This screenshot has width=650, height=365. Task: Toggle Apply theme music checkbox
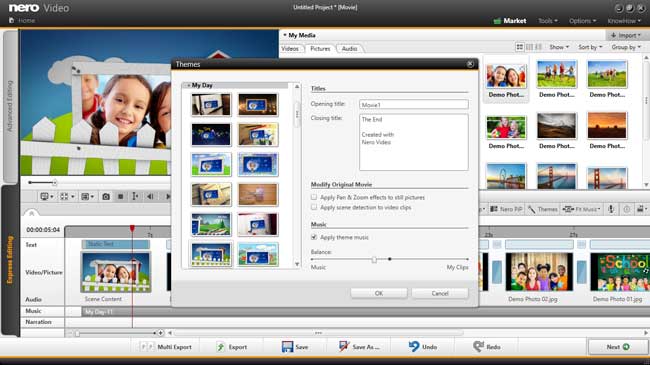pos(314,237)
